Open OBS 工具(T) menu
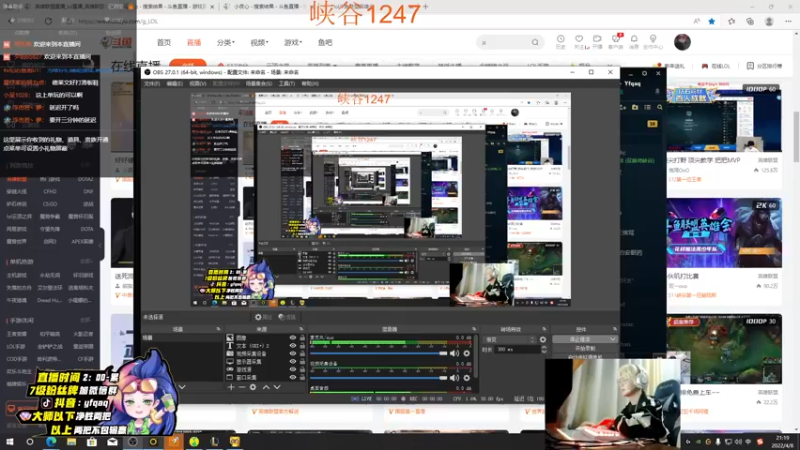This screenshot has height=450, width=800. pyautogui.click(x=287, y=84)
